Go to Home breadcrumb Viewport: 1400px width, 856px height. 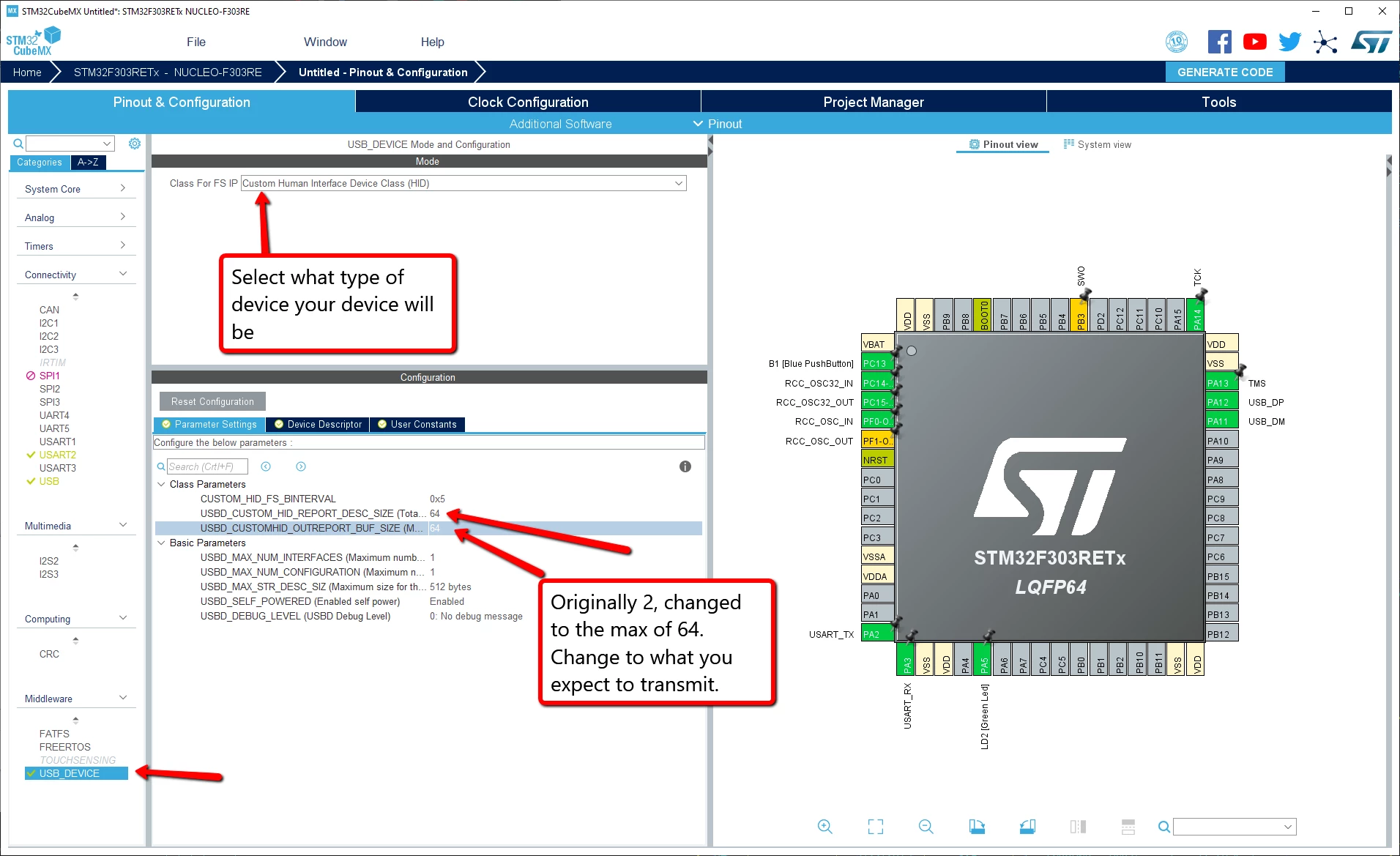click(x=27, y=72)
